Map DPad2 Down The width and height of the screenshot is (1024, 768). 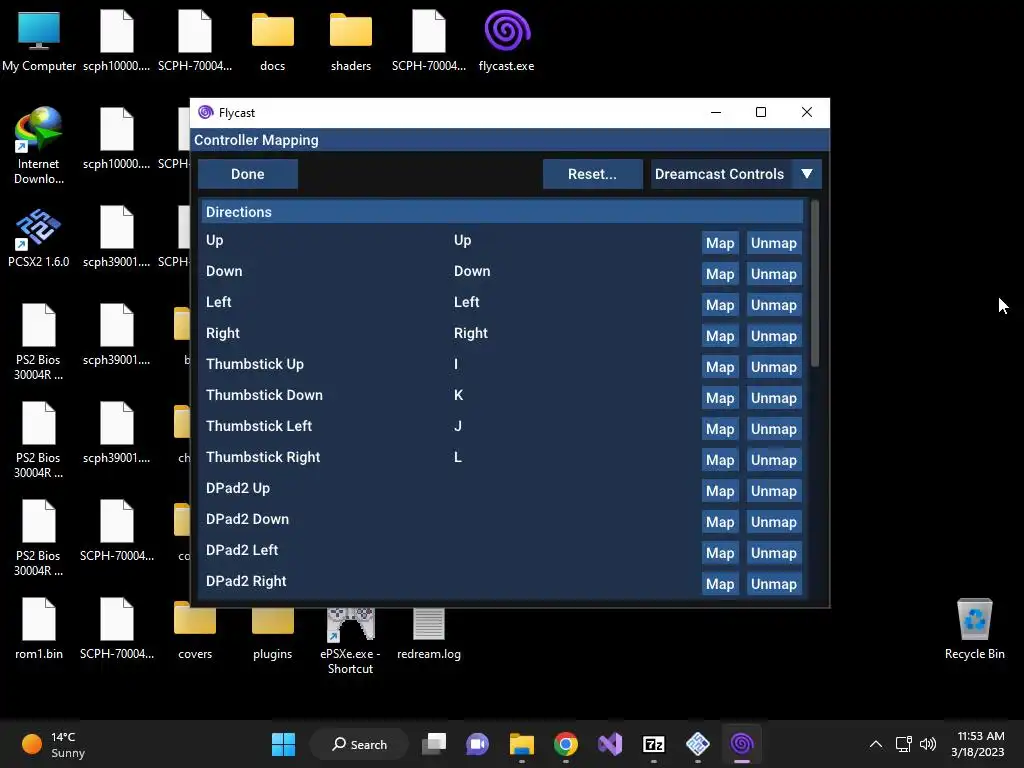[x=720, y=522]
